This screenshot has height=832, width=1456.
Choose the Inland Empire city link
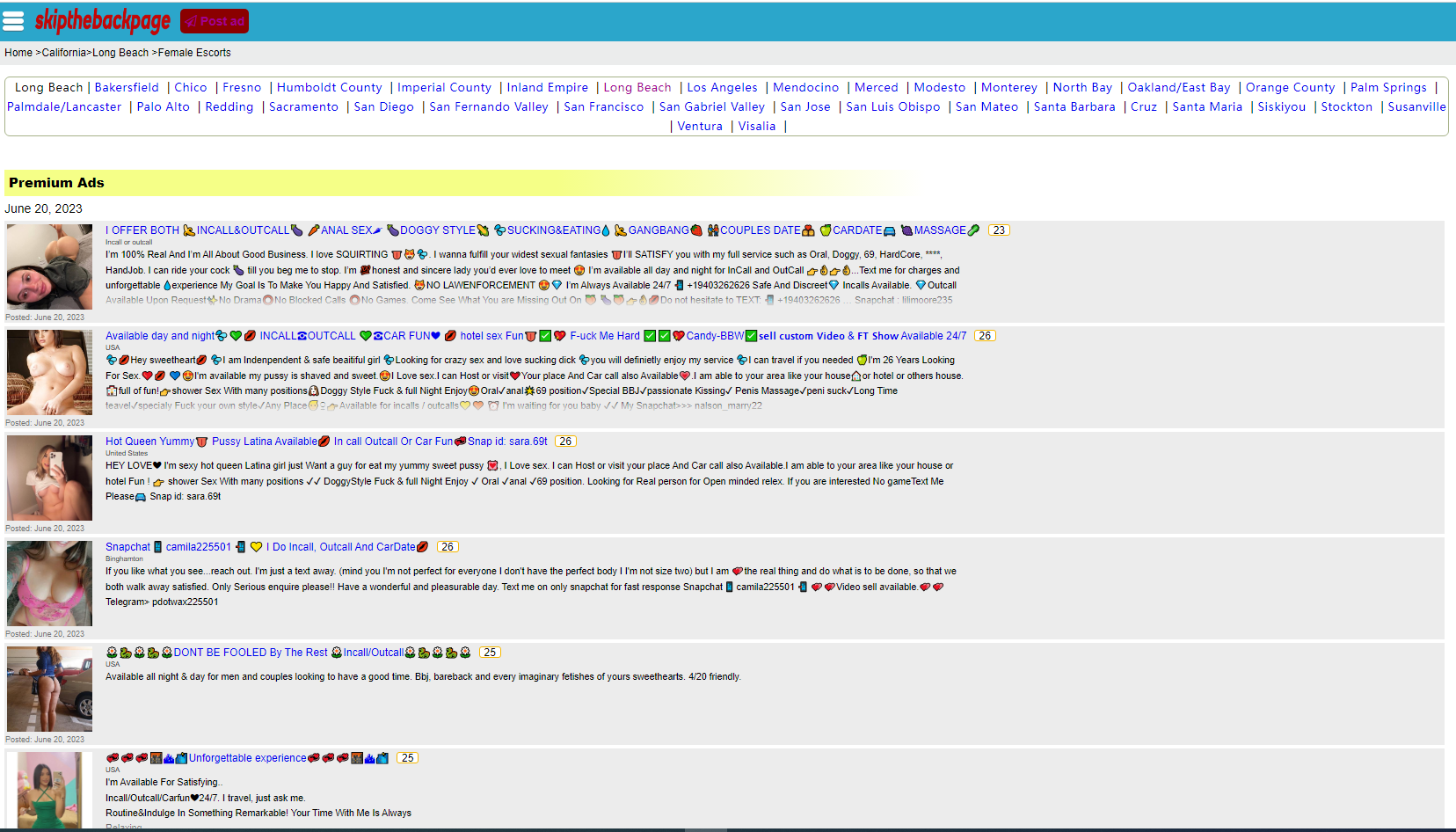pos(547,88)
